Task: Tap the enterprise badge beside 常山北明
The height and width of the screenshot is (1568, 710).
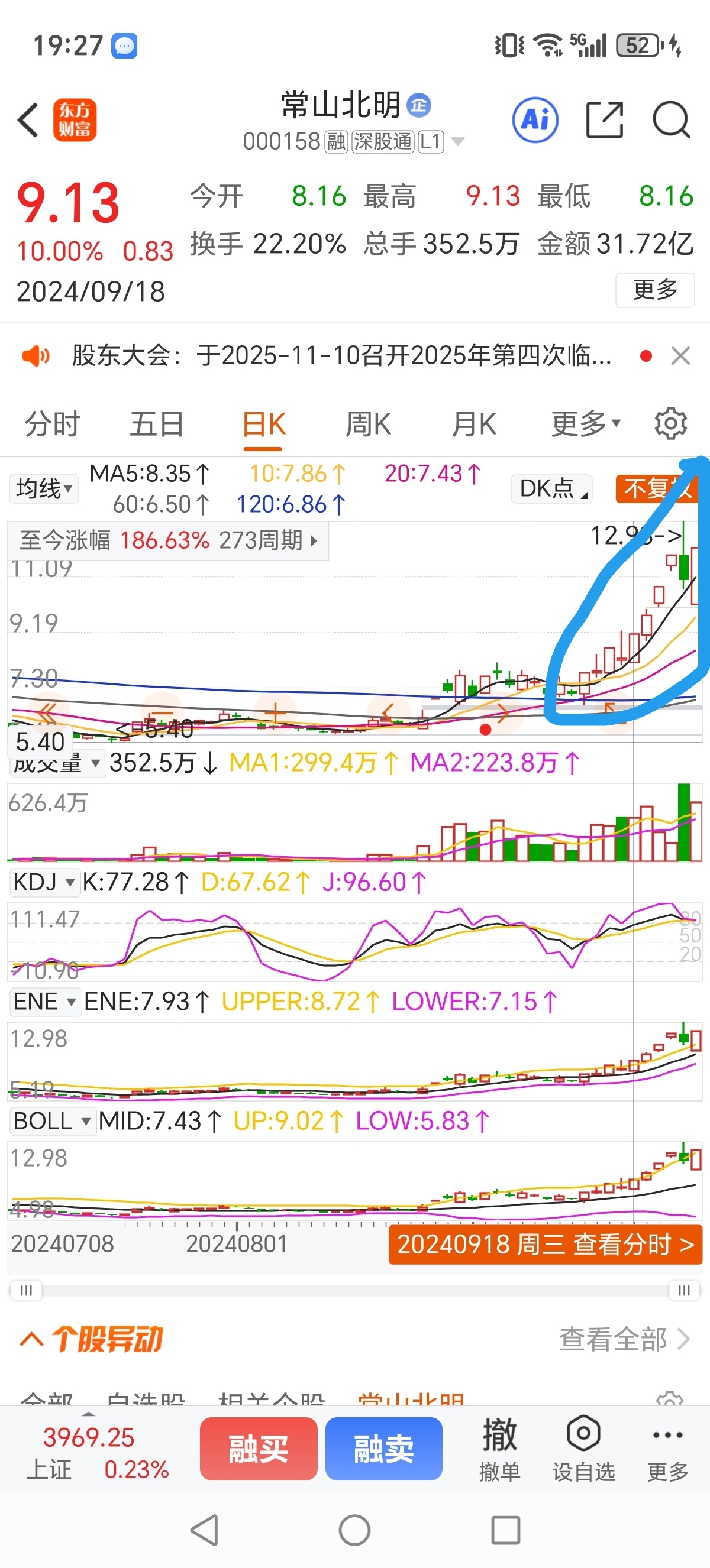Action: coord(418,105)
